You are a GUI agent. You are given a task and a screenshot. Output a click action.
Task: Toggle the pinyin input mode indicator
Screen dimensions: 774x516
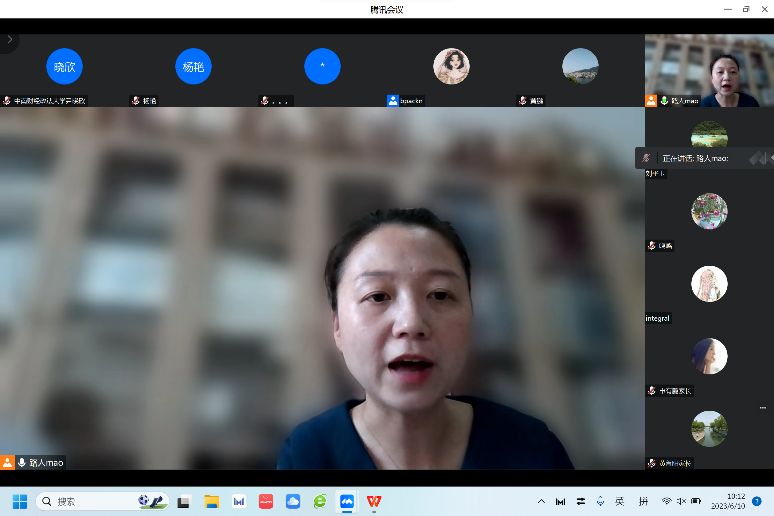click(x=643, y=501)
